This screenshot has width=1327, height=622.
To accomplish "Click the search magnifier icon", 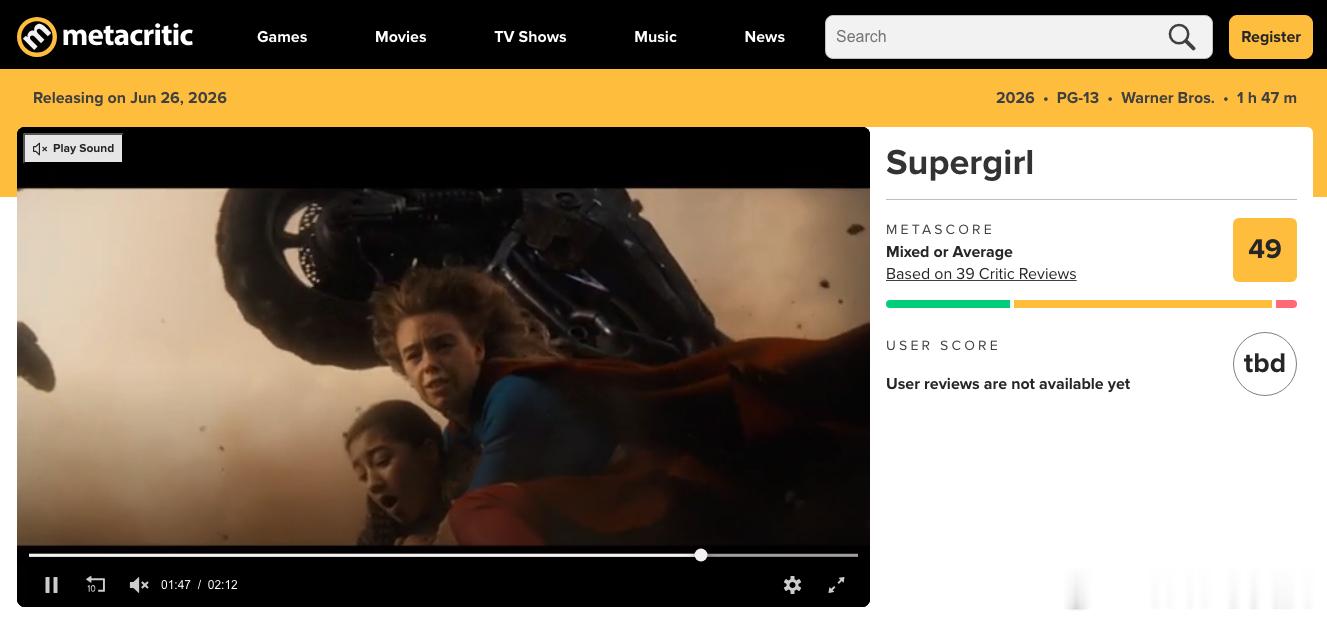I will coord(1182,37).
